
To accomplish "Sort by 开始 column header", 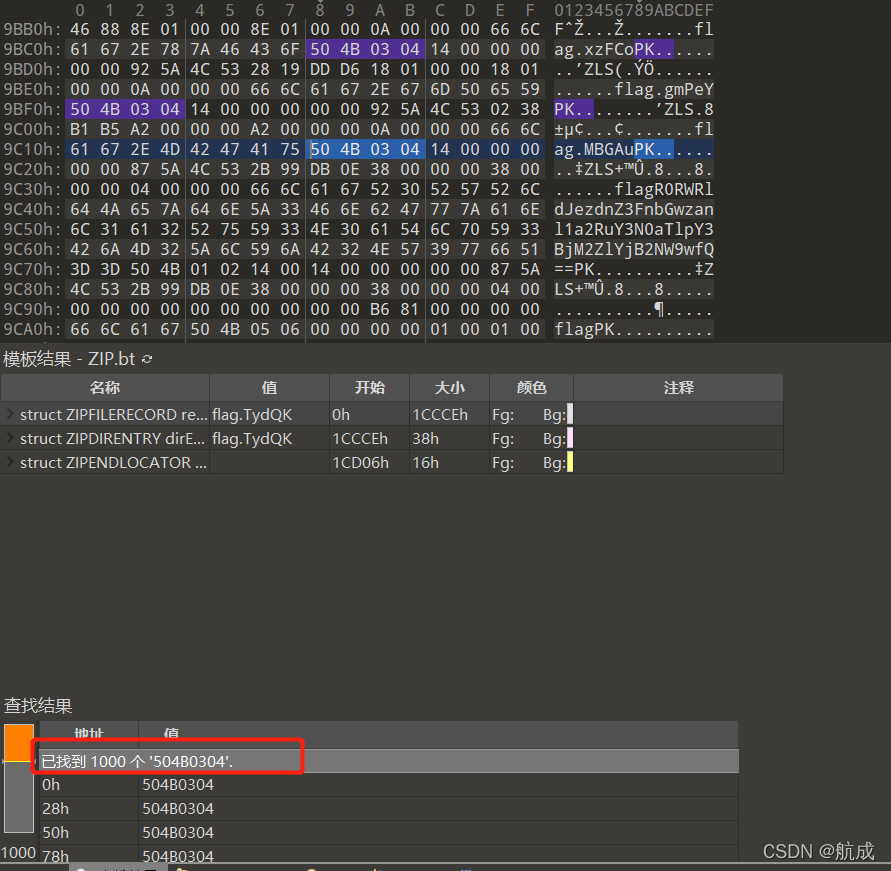I will click(x=369, y=387).
